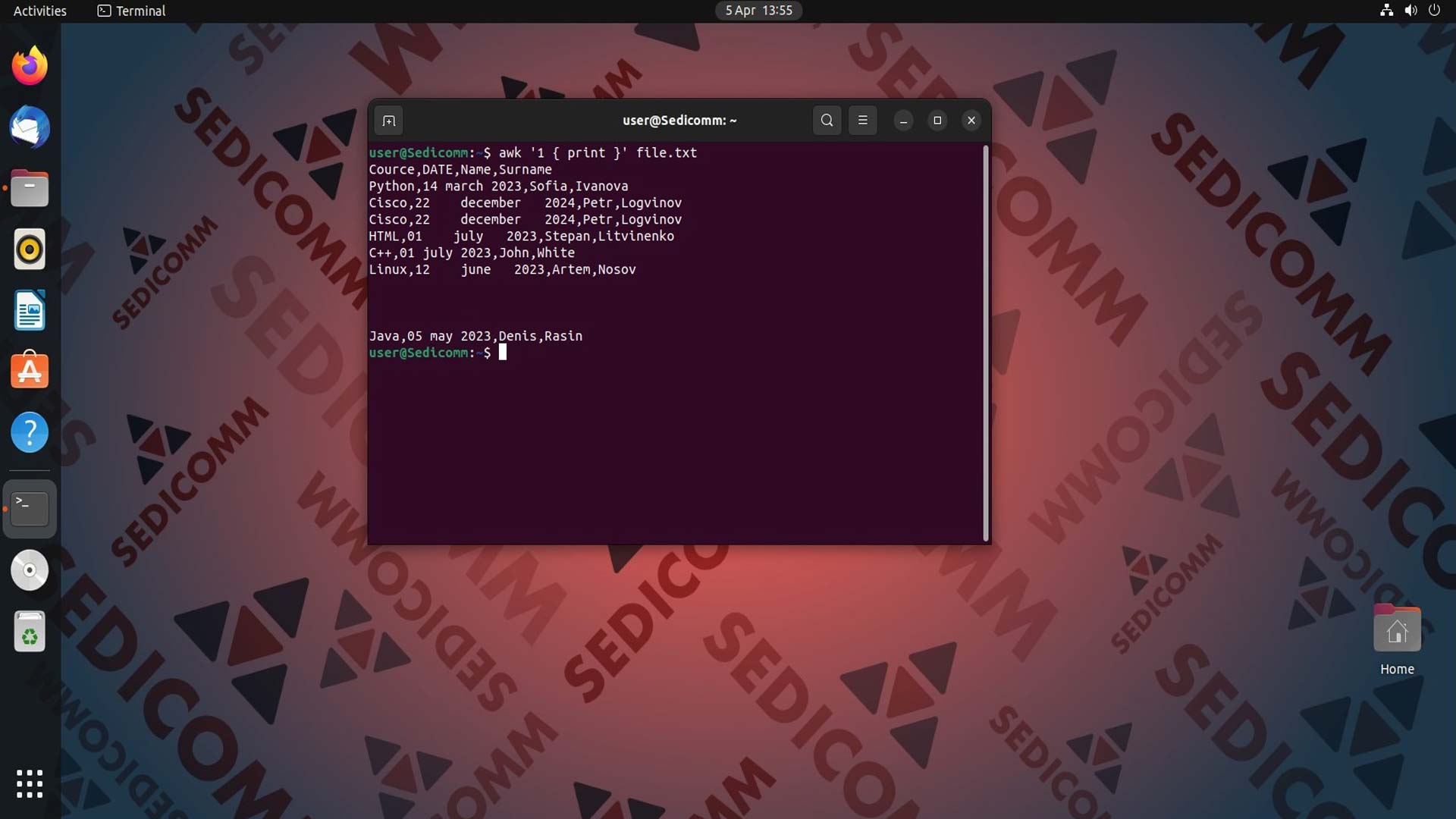Open a new terminal tab
The image size is (1456, 819).
click(389, 121)
